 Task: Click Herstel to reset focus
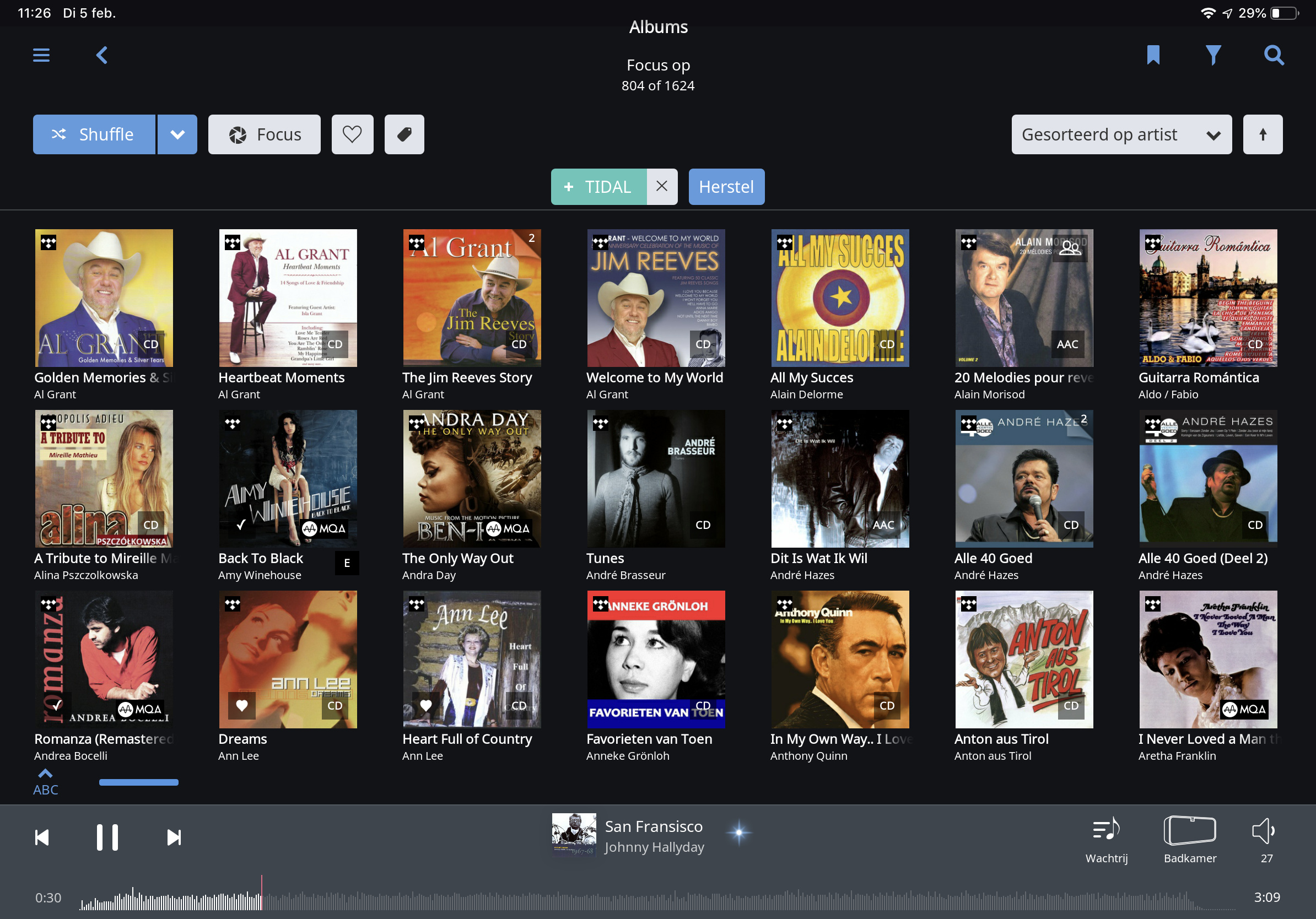[726, 187]
